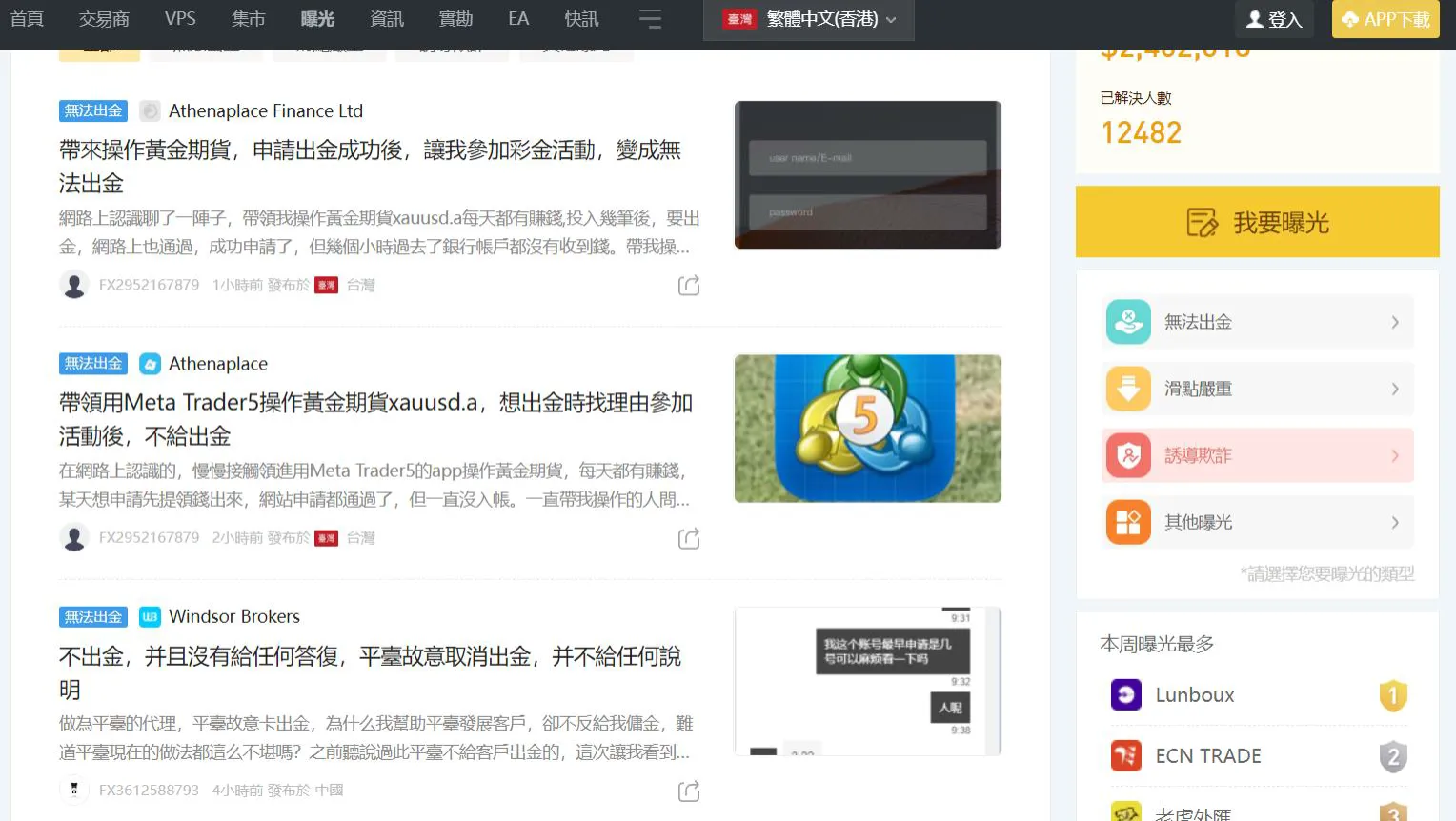
Task: Click the 誘導欺詐 red shield icon
Action: click(x=1128, y=455)
